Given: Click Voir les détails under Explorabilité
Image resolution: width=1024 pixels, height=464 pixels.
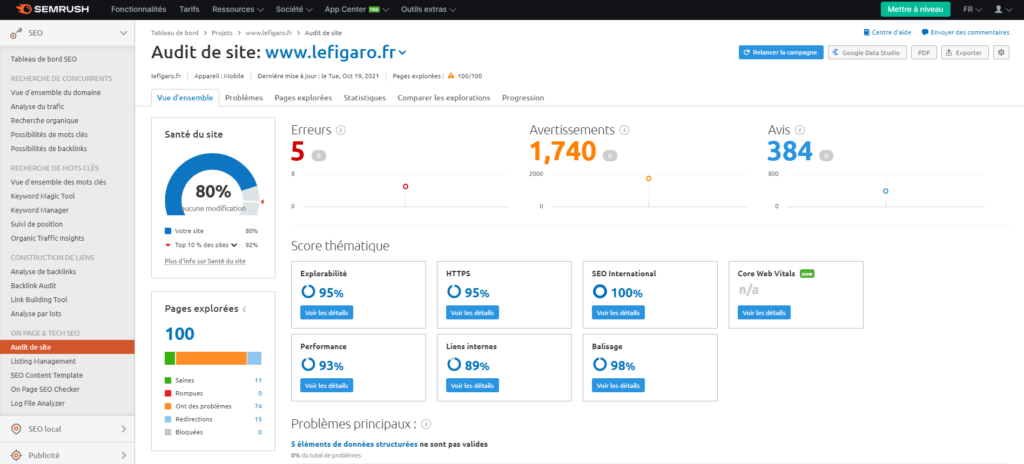Looking at the screenshot, I should tap(327, 312).
